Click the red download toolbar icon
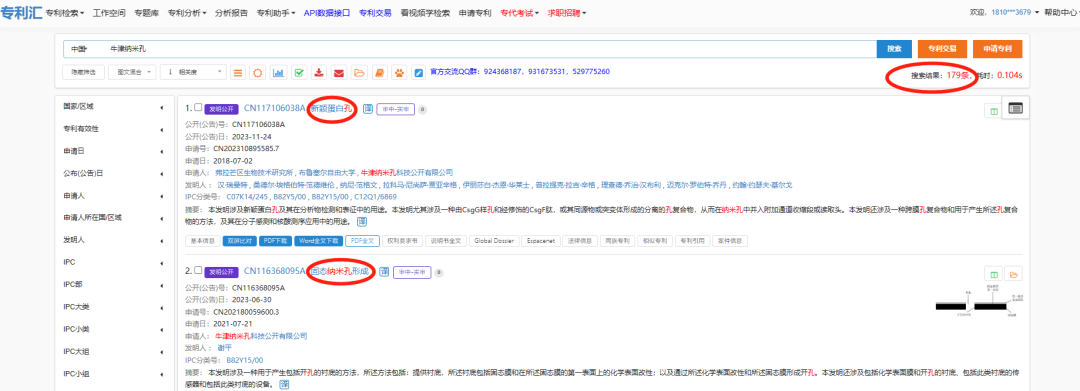The height and width of the screenshot is (391, 1080). pyautogui.click(x=319, y=72)
